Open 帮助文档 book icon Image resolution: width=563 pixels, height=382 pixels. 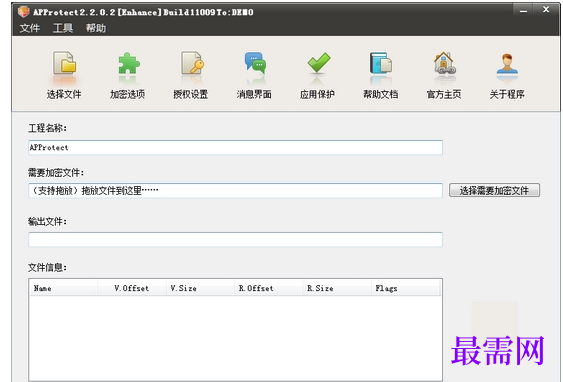381,63
